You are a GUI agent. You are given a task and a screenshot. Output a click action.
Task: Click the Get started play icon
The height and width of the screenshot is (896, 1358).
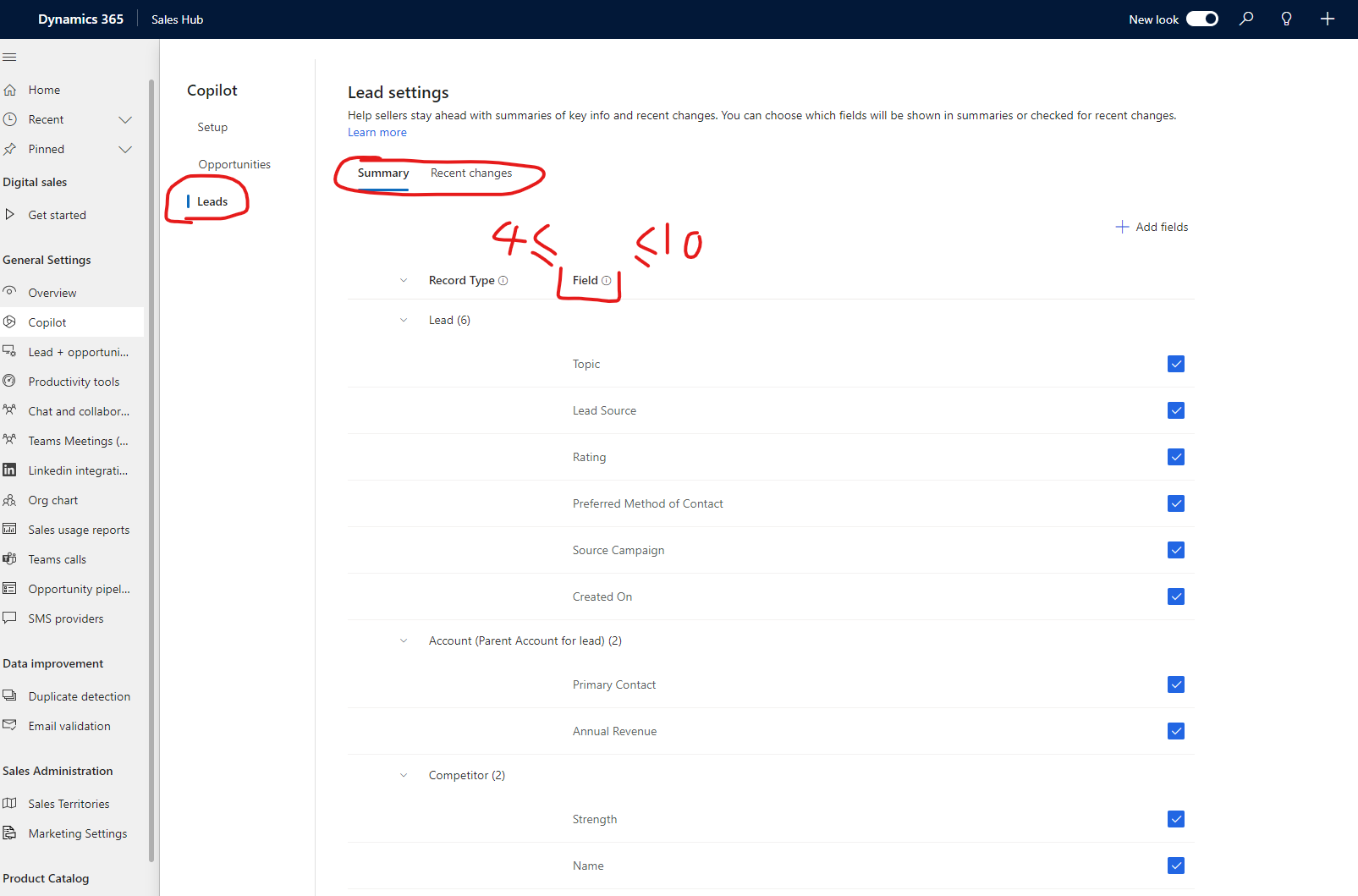10,215
